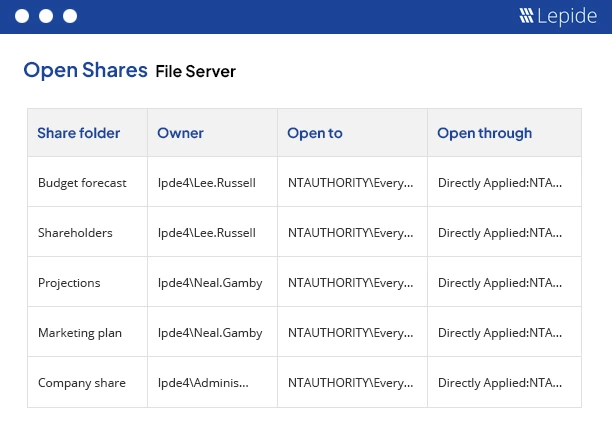Click the File Server label
This screenshot has width=612, height=430.
point(195,71)
